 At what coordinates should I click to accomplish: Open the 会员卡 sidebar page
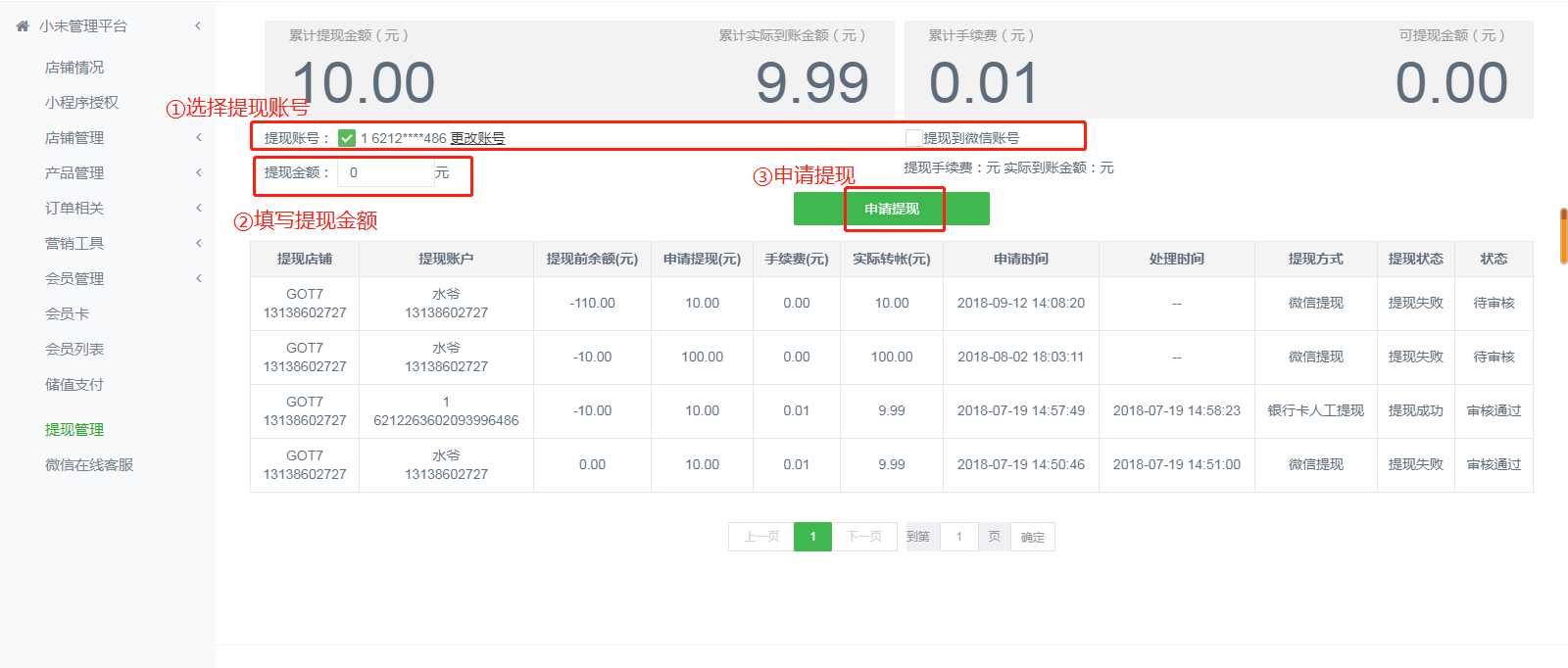point(67,314)
